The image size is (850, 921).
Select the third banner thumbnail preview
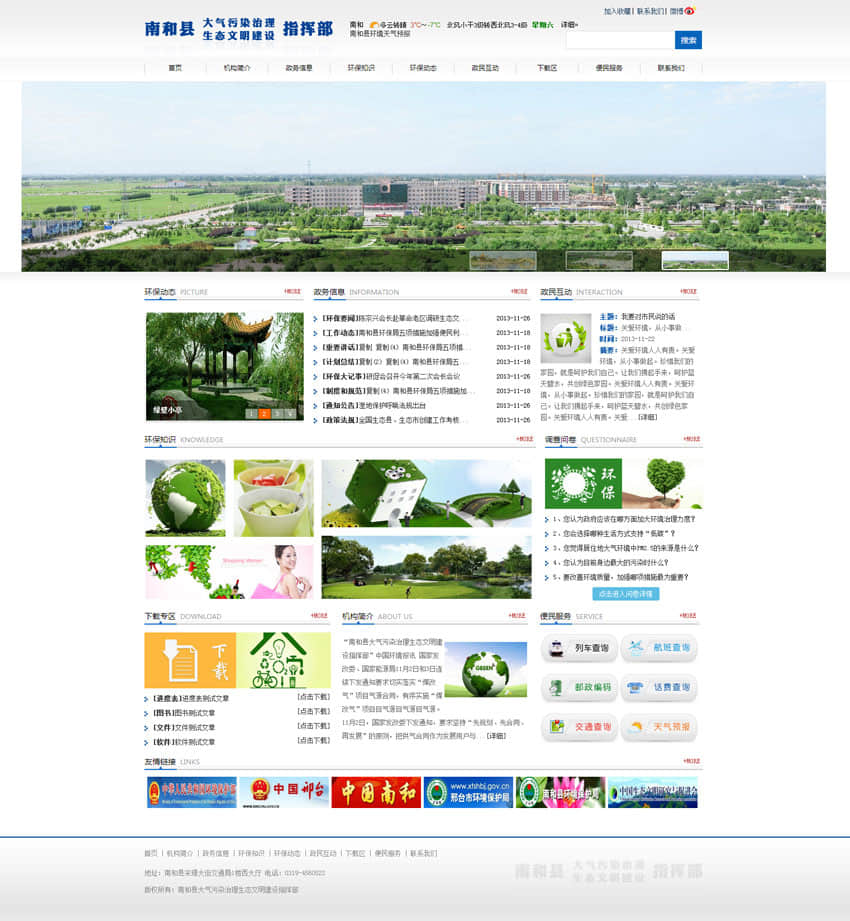coord(694,260)
